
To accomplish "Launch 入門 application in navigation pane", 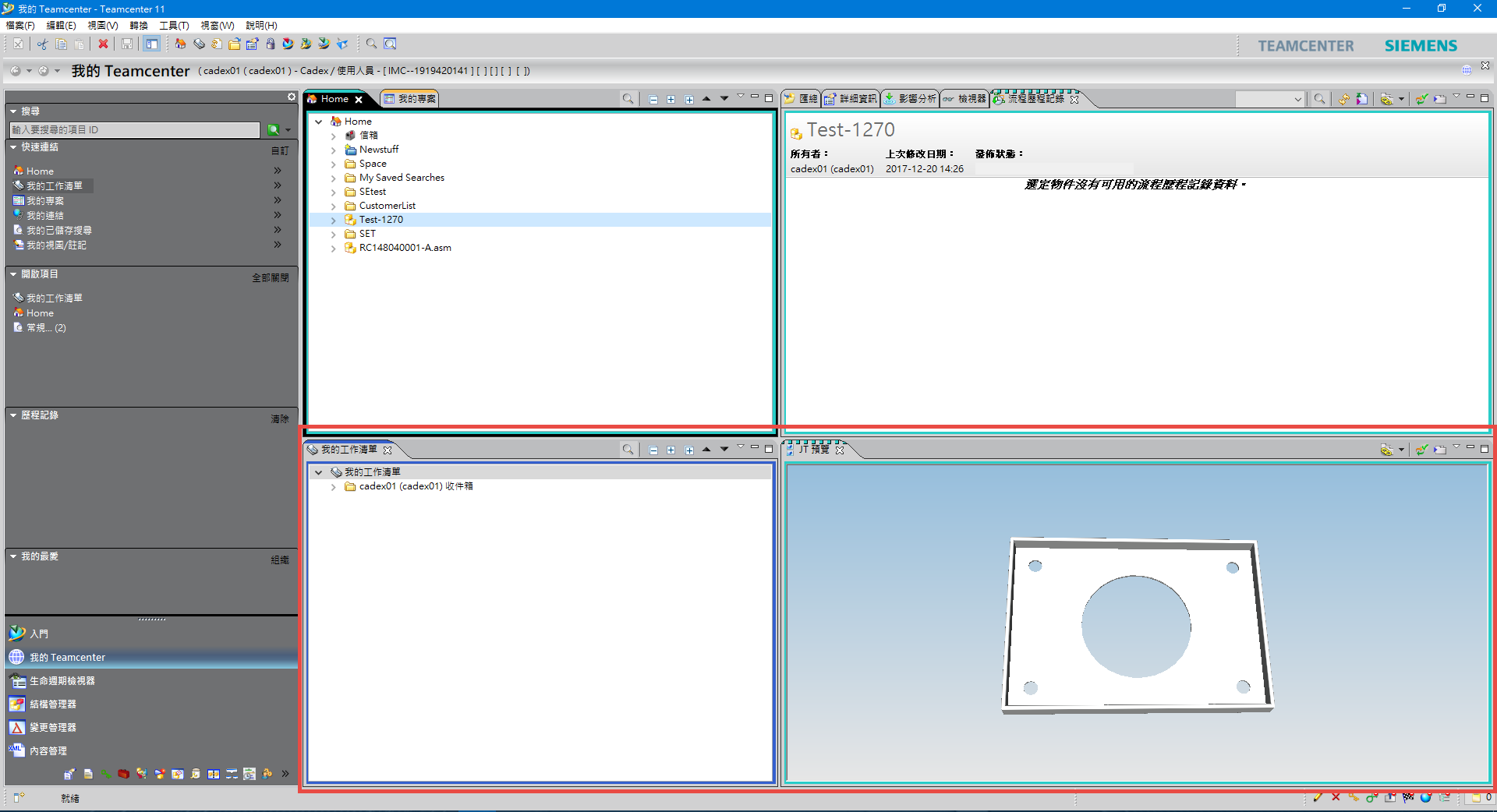I will 39,634.
